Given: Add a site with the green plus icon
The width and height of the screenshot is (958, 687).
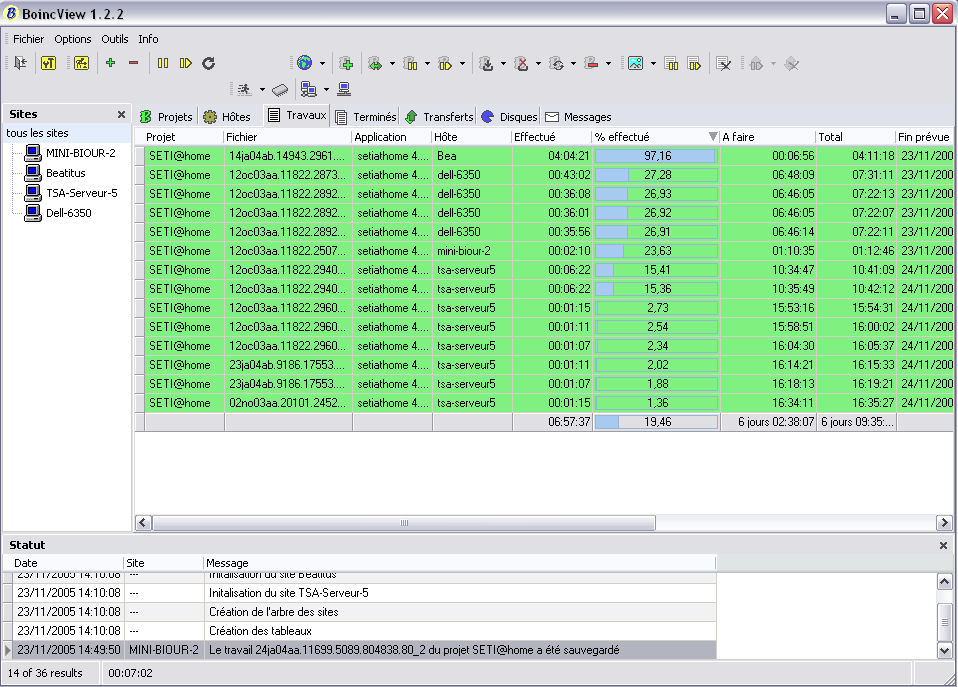Looking at the screenshot, I should coord(111,62).
